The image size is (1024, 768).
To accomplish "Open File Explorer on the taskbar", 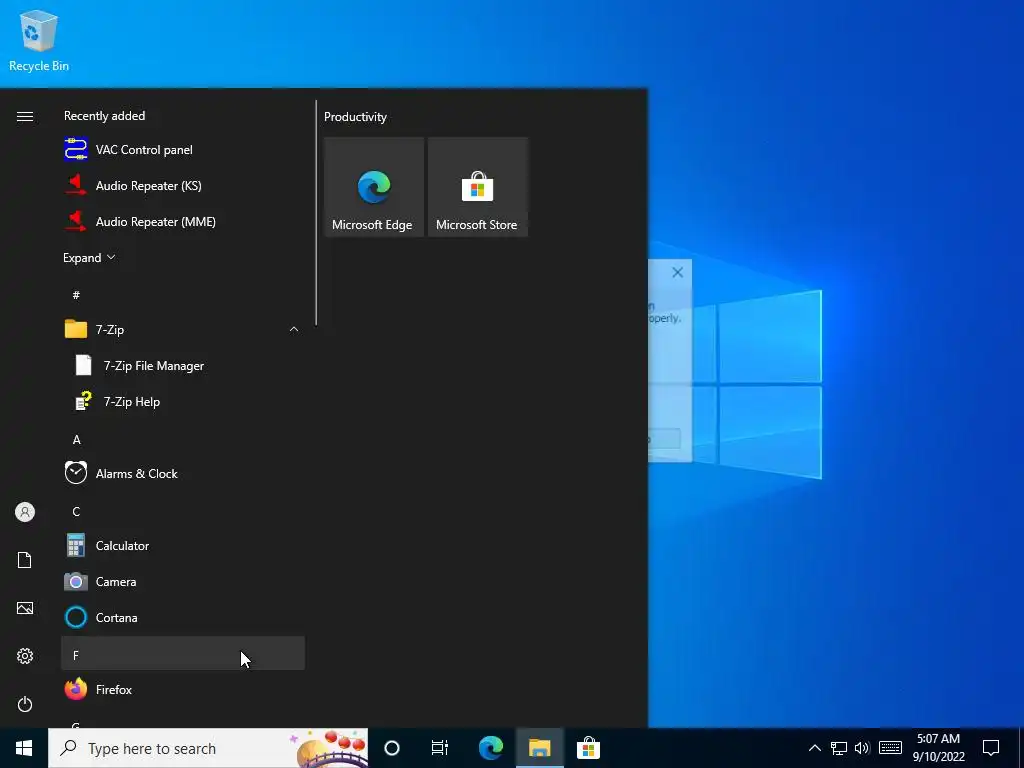I will click(x=539, y=748).
